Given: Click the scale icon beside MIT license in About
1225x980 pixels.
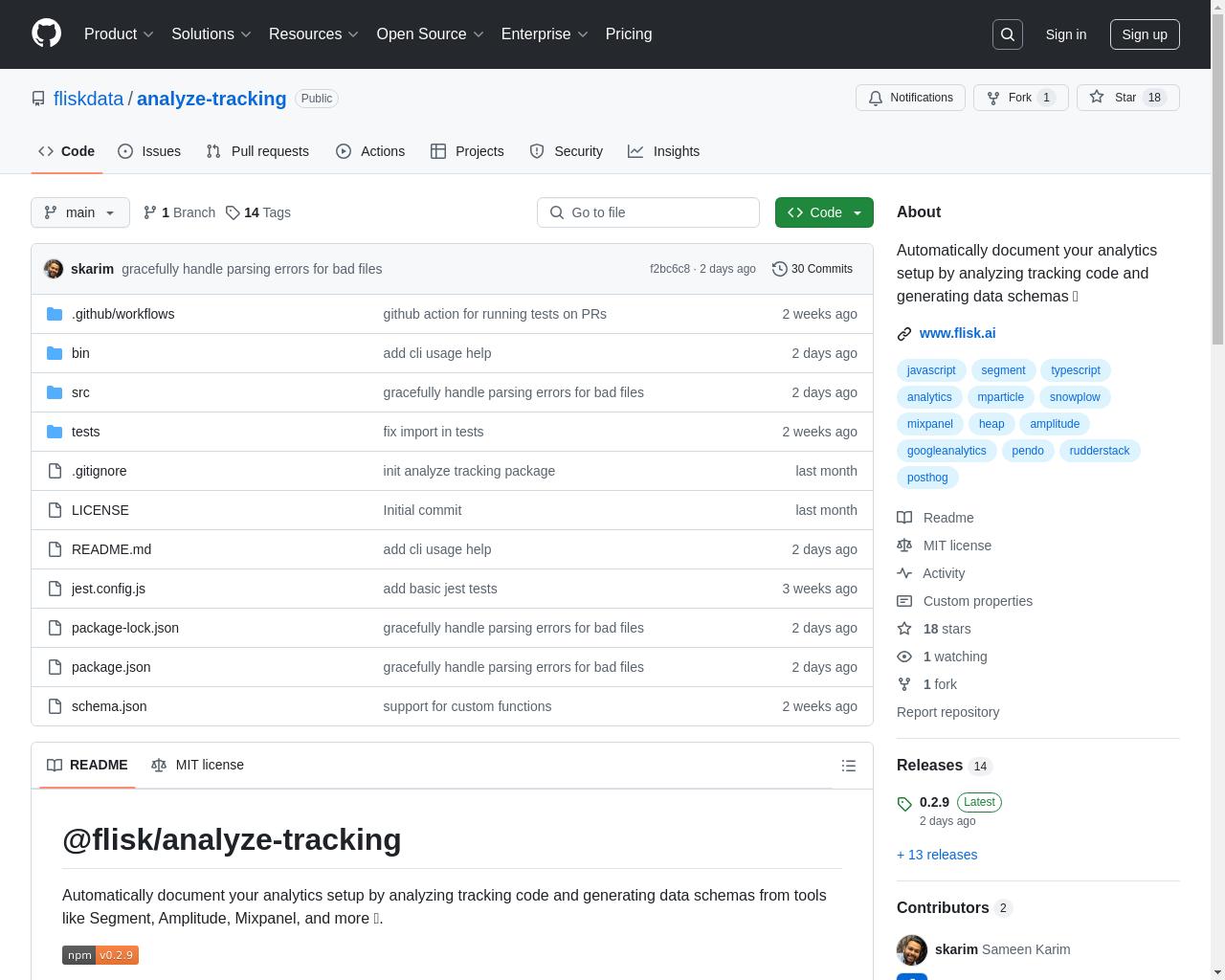Looking at the screenshot, I should pyautogui.click(x=904, y=546).
